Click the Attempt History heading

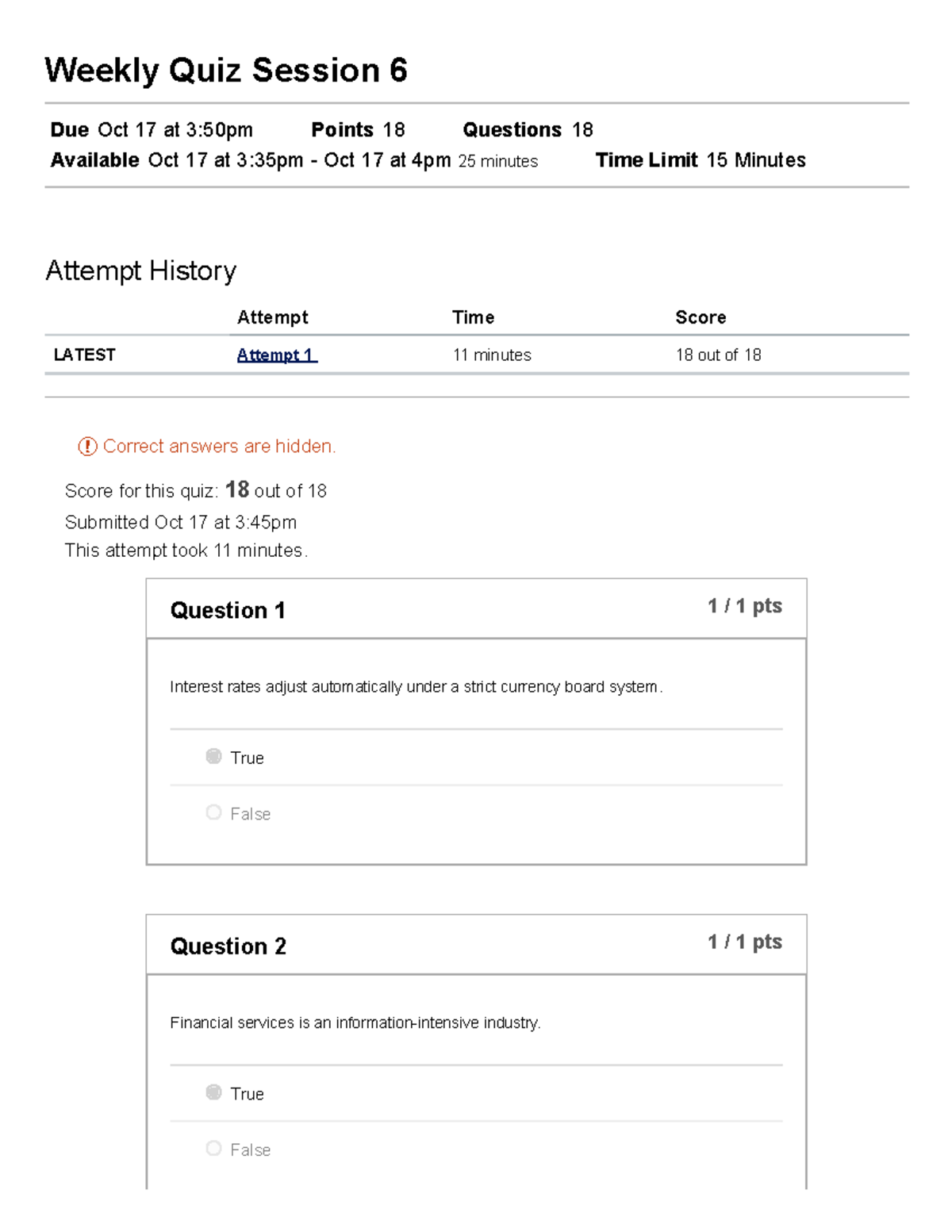click(140, 271)
